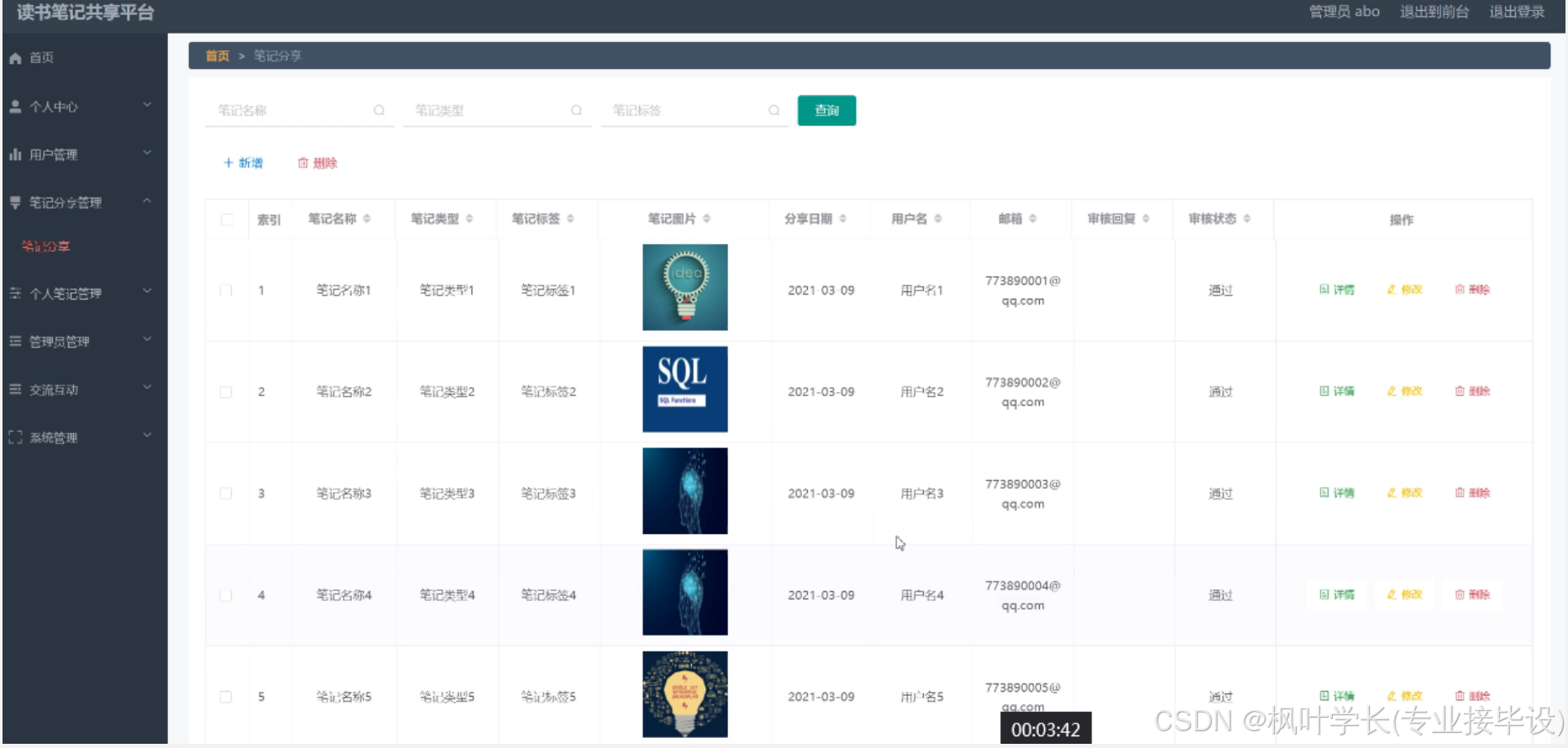Viewport: 1568px width, 748px height.
Task: Open 详情 for 笔记名称5 row
Action: click(1337, 696)
